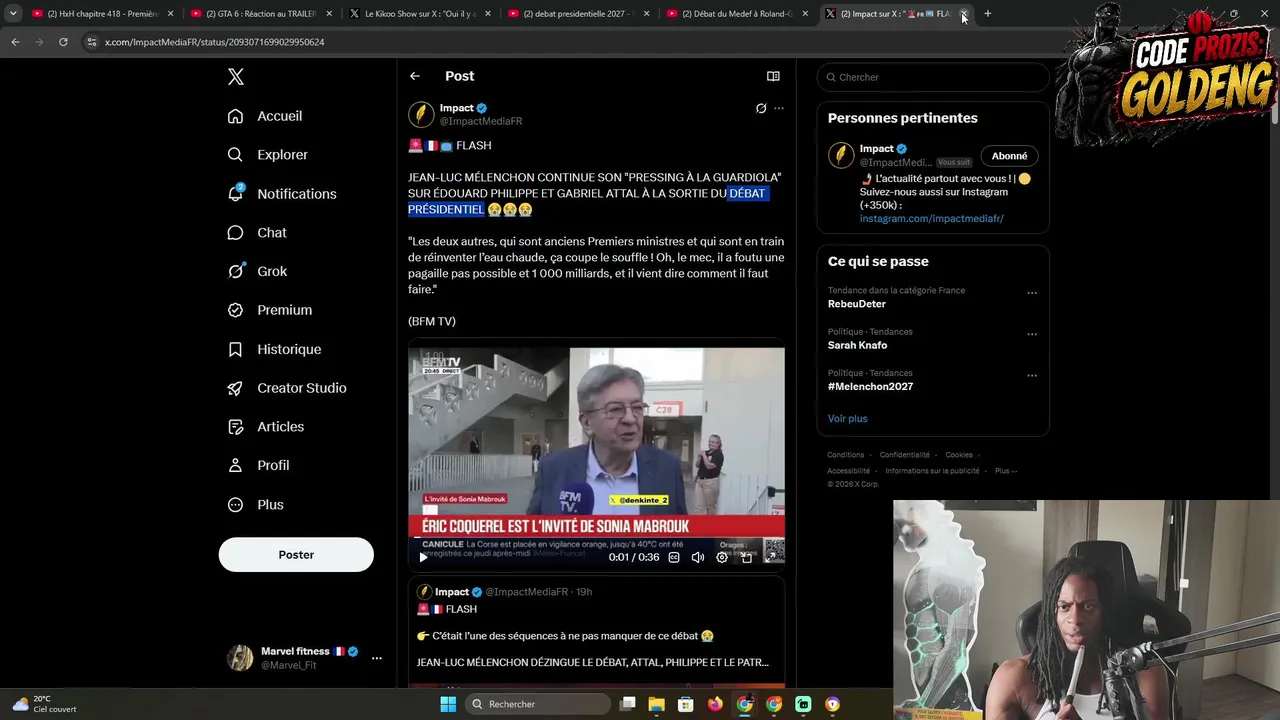Switch to the Le Kikoo Show sur X tab

pos(418,14)
